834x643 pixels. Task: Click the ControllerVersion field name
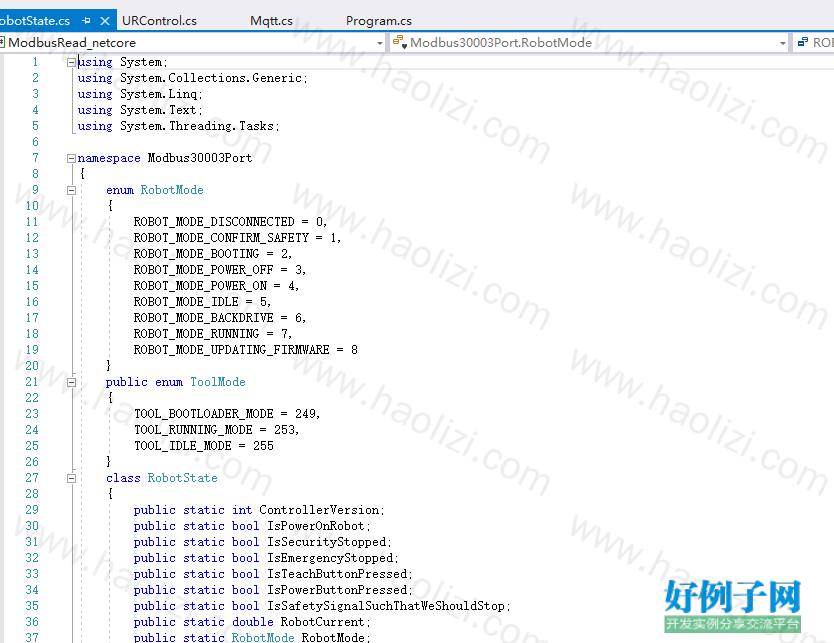[x=319, y=510]
